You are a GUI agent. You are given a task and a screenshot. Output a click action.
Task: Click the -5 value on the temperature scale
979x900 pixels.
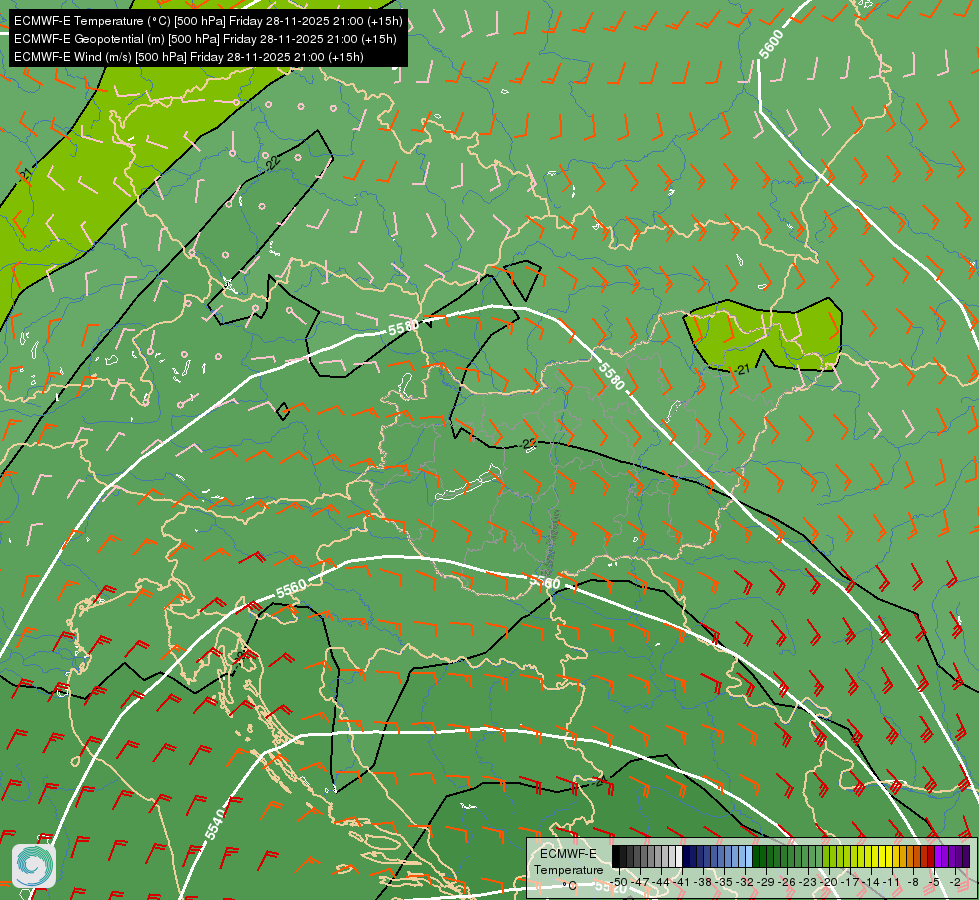tap(934, 882)
